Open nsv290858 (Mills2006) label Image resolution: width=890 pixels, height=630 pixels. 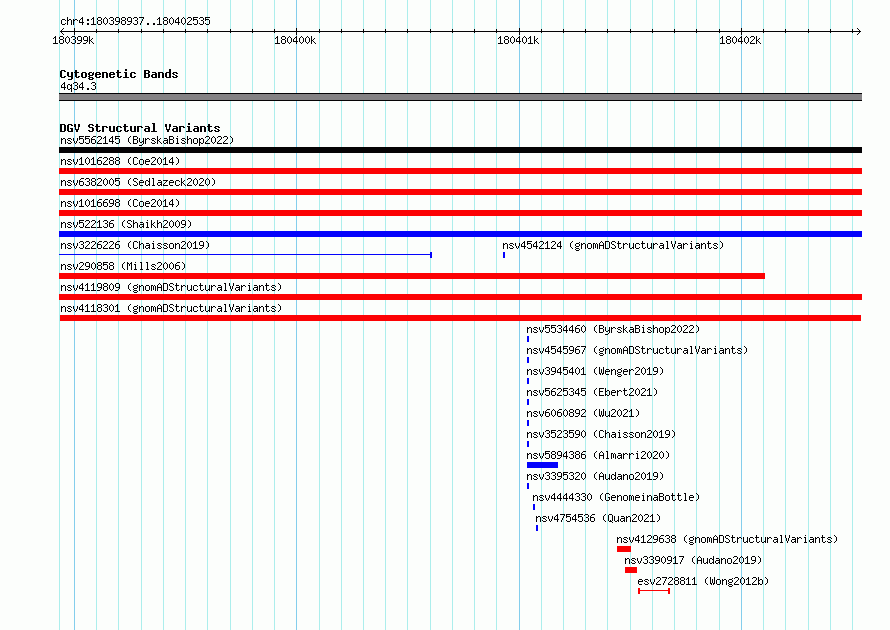[123, 266]
